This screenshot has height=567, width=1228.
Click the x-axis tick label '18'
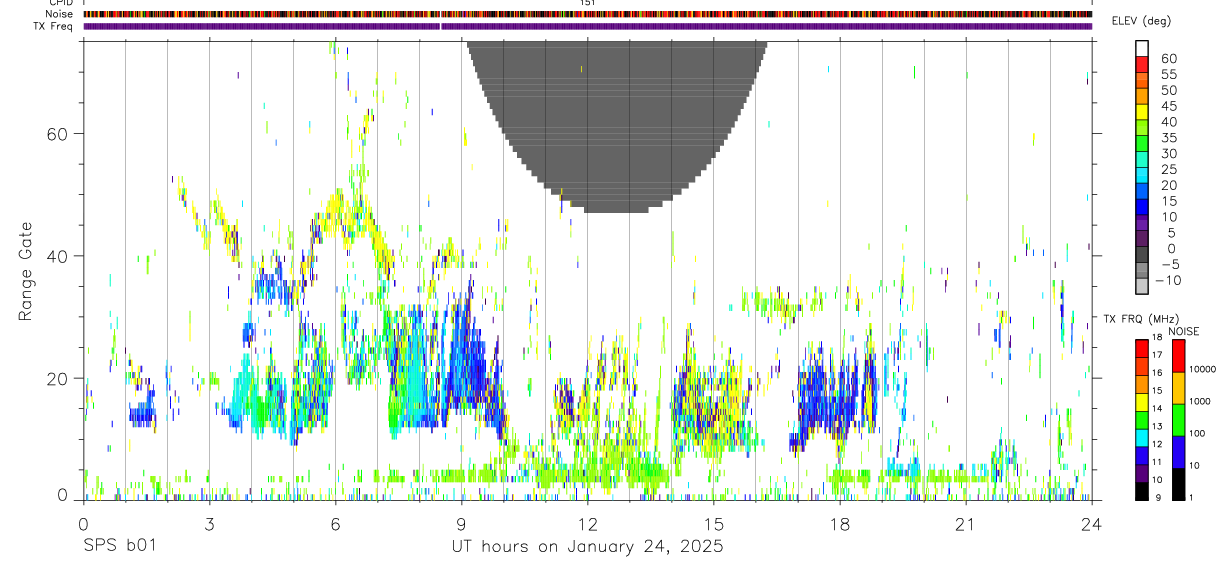(x=840, y=524)
